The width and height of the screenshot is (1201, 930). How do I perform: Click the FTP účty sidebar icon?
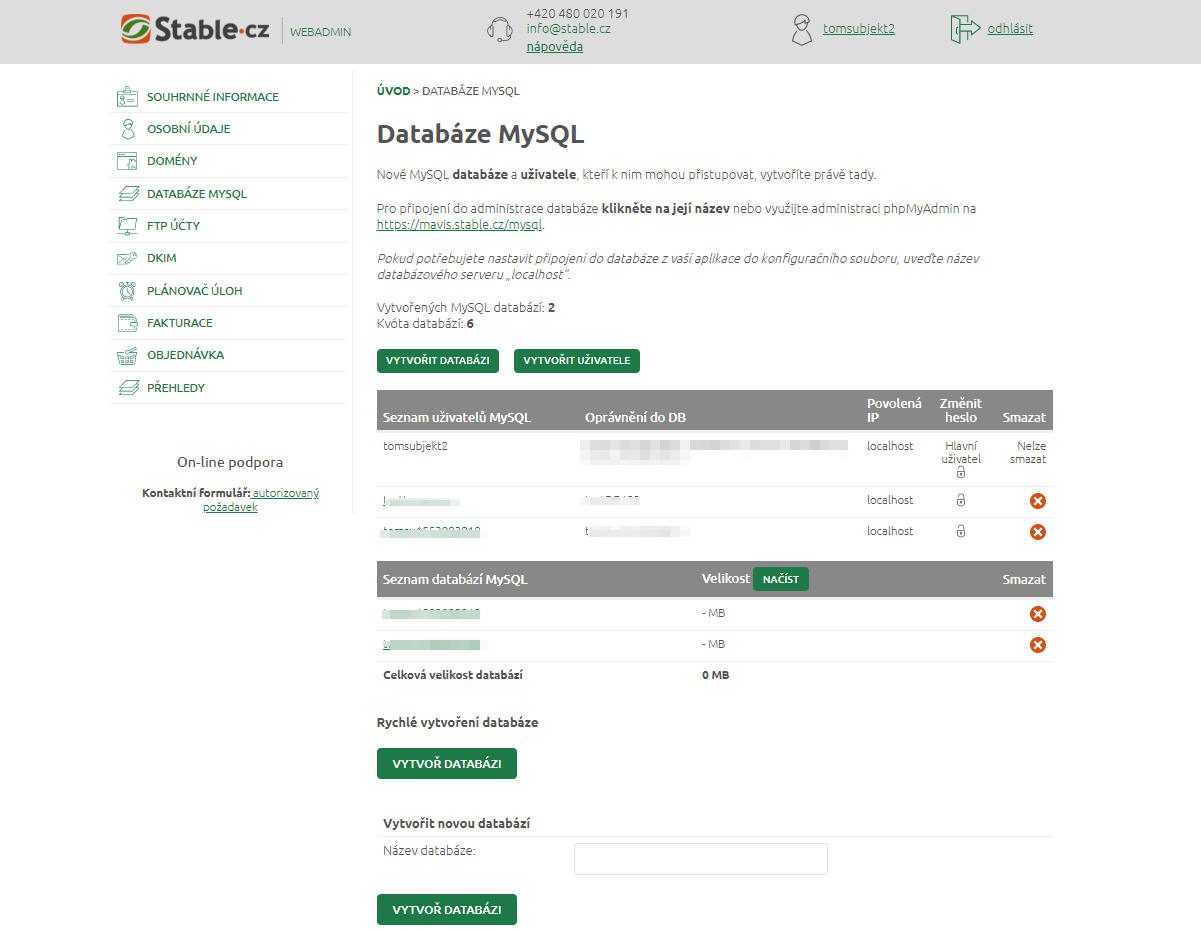pos(127,226)
